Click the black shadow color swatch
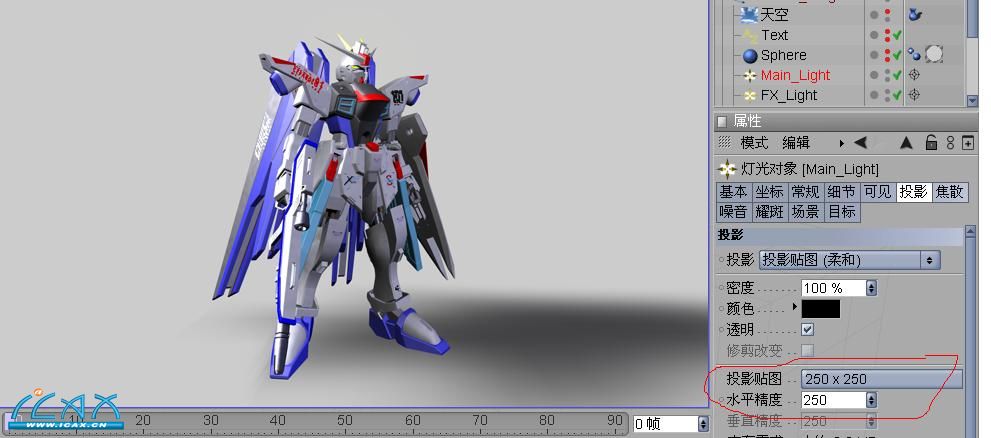This screenshot has width=991, height=438. click(820, 309)
